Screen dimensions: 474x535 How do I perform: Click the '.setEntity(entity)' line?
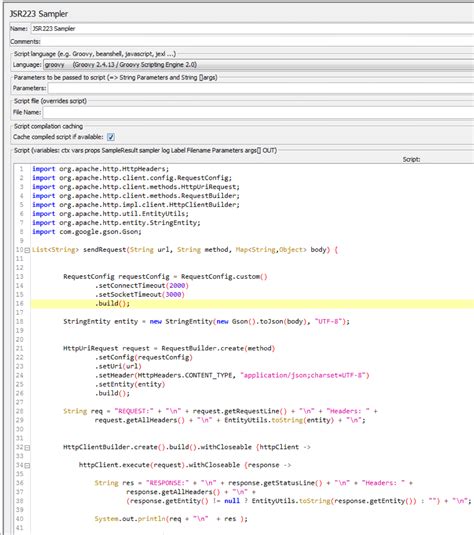coord(130,384)
